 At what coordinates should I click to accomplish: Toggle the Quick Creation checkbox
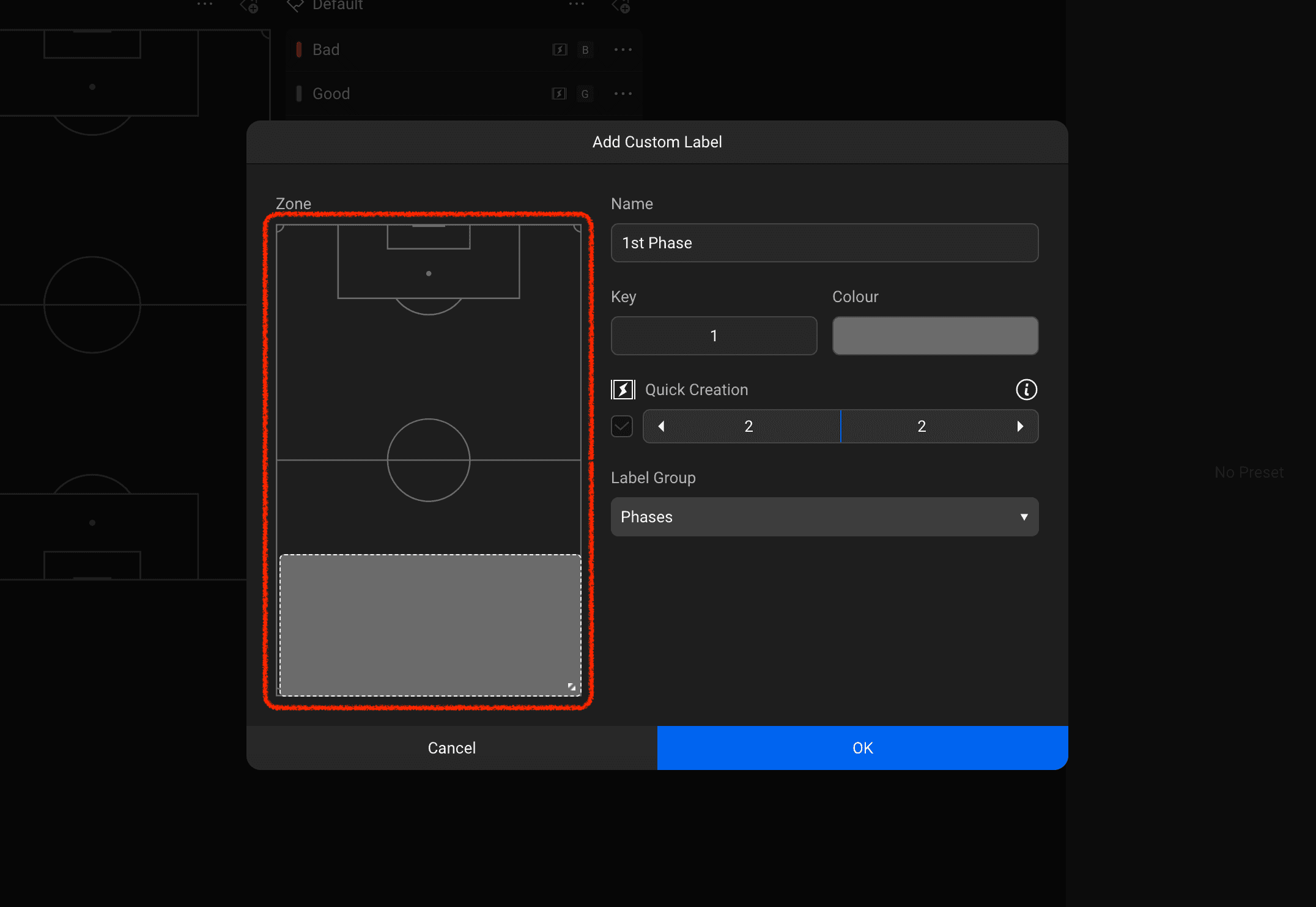(x=622, y=426)
